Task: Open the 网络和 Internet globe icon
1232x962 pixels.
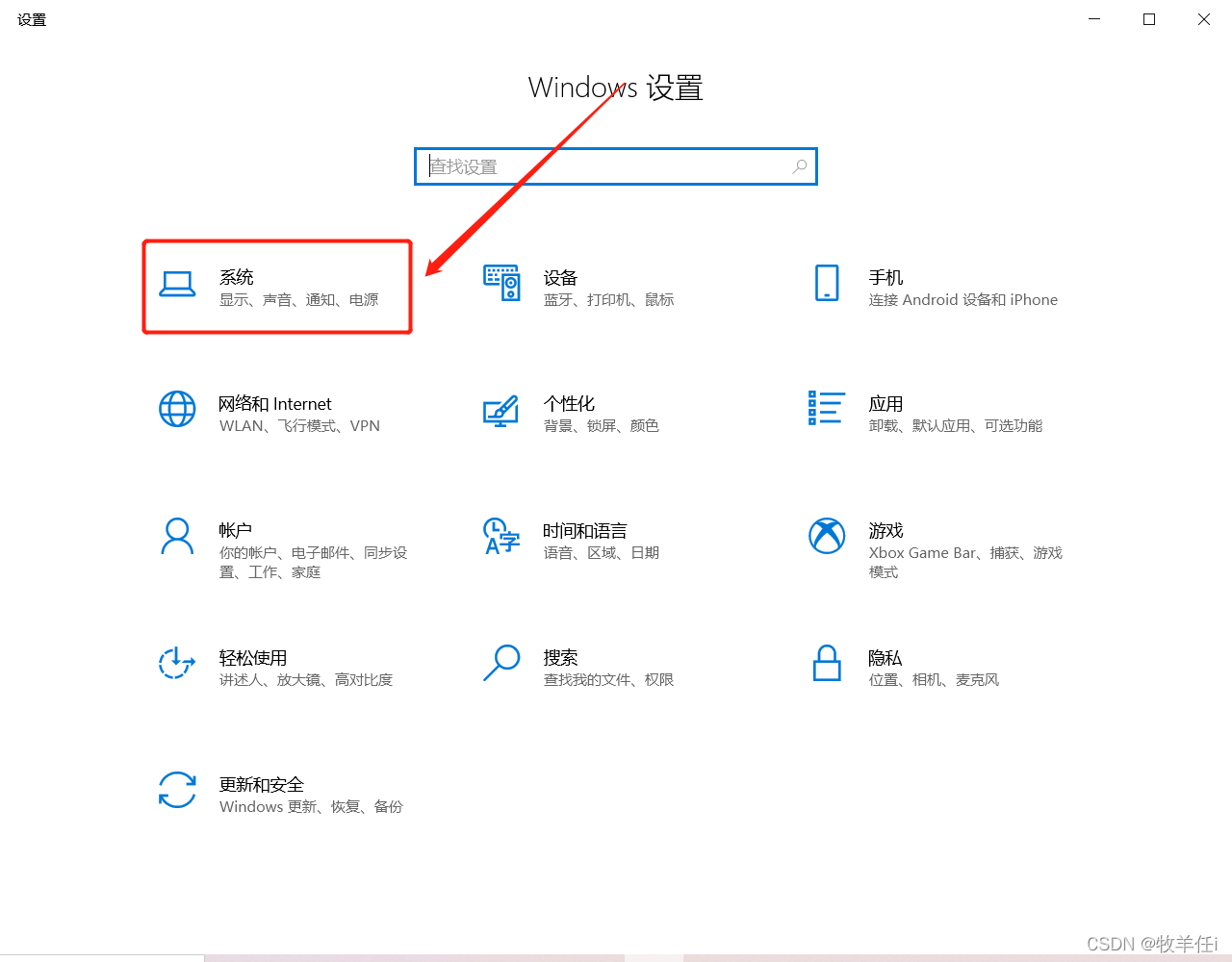Action: coord(177,409)
